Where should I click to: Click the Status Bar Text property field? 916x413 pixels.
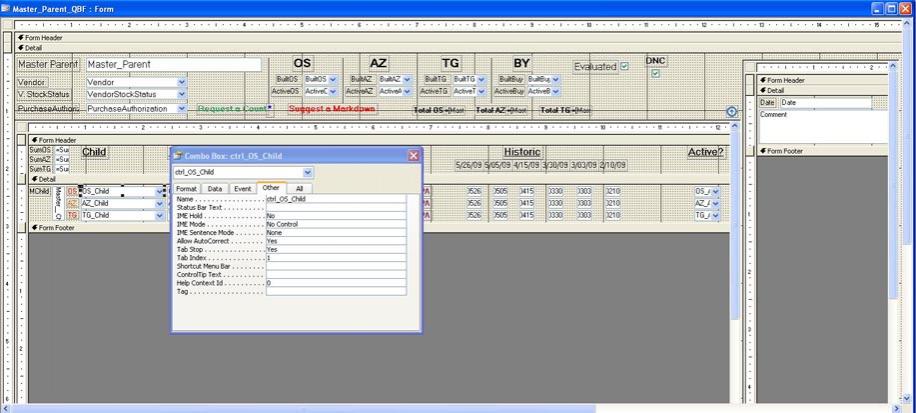click(336, 207)
